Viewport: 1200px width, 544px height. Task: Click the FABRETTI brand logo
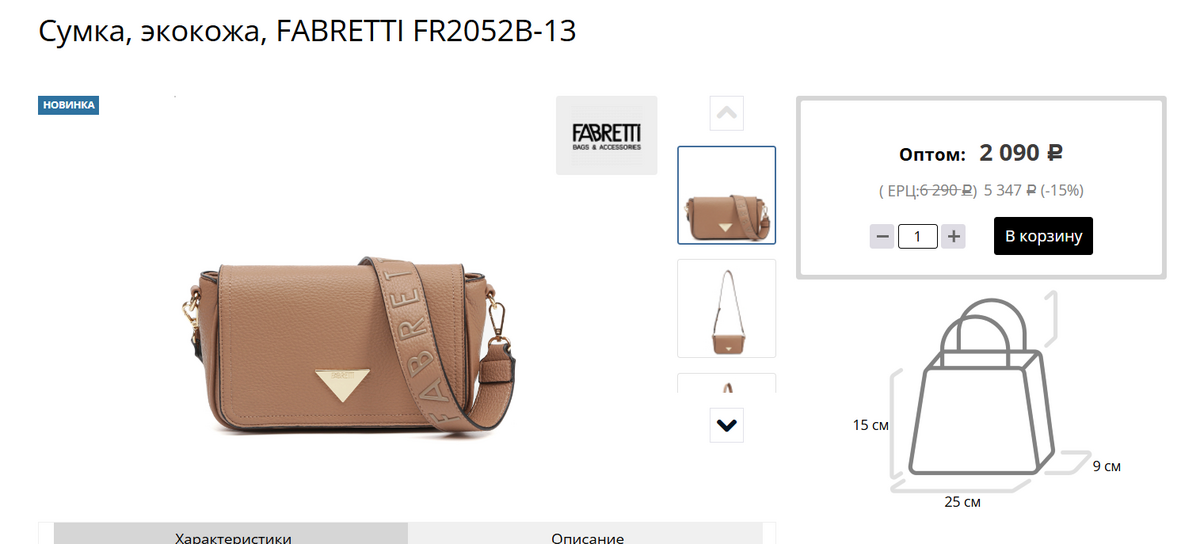(x=606, y=136)
